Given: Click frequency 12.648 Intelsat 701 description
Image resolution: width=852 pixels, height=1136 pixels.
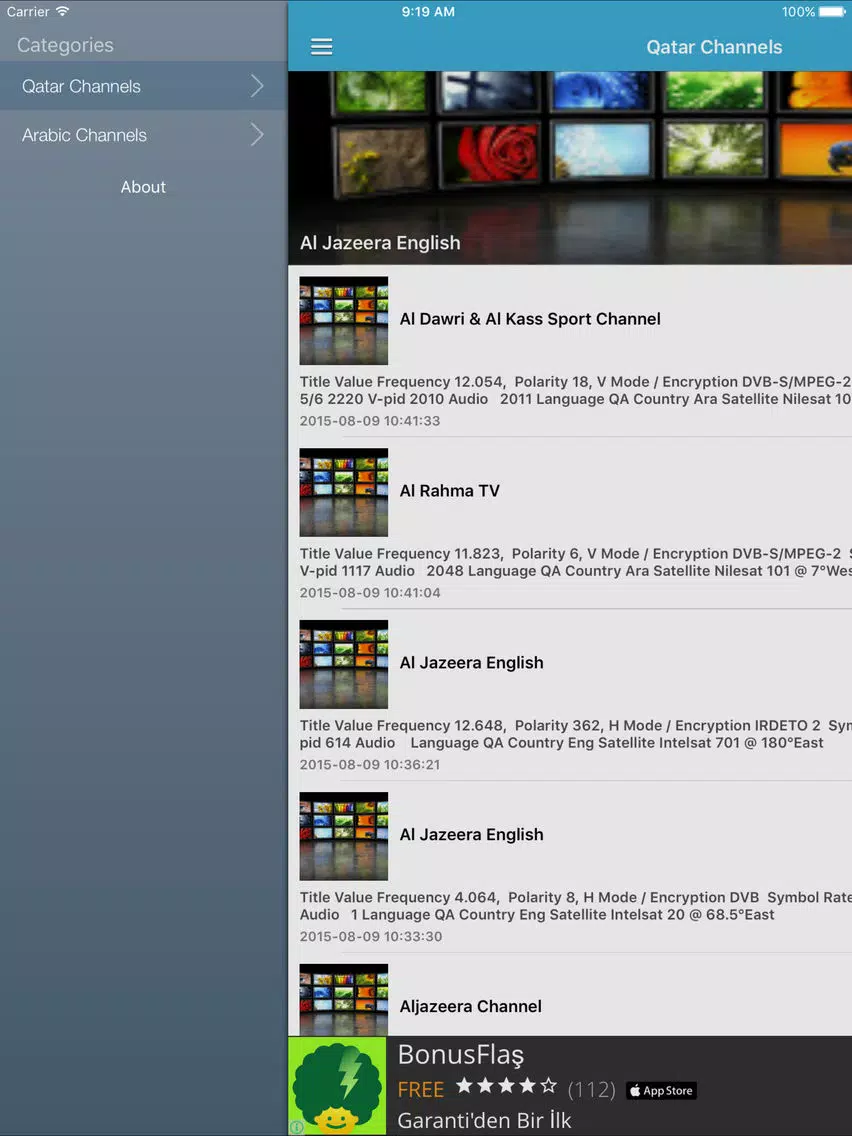Looking at the screenshot, I should point(576,734).
